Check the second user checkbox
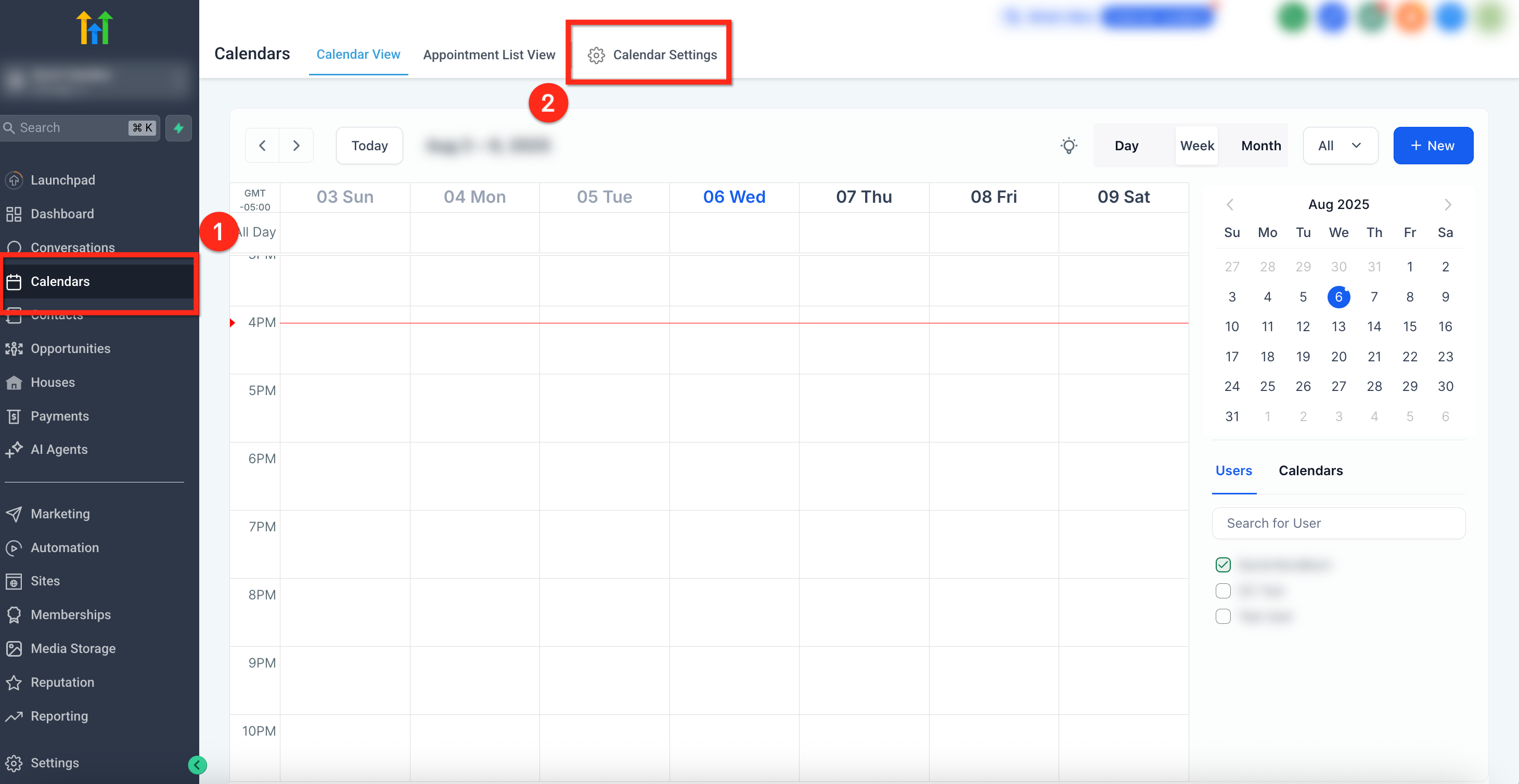Image resolution: width=1519 pixels, height=784 pixels. (x=1223, y=591)
